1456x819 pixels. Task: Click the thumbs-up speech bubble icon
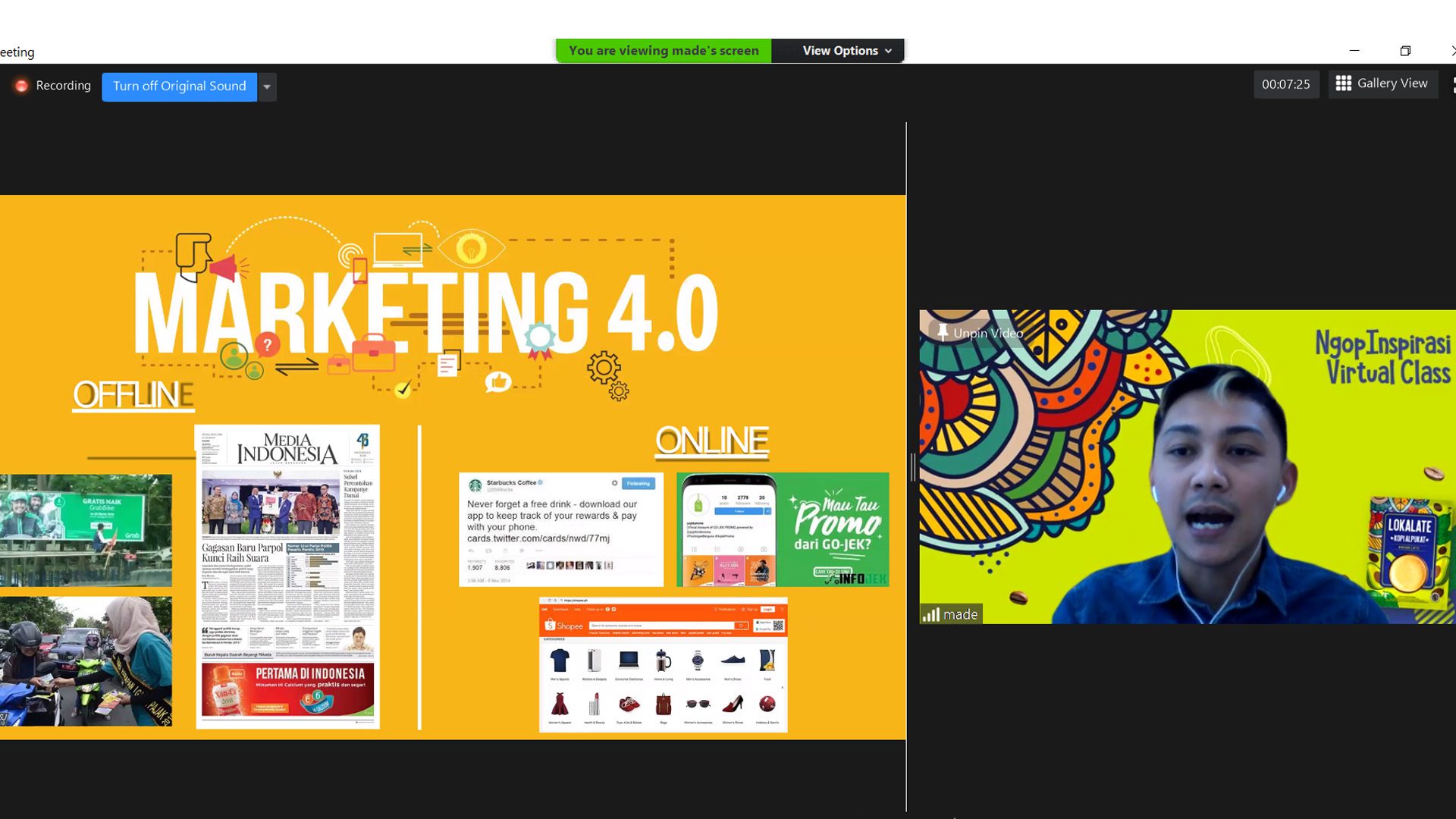[498, 382]
